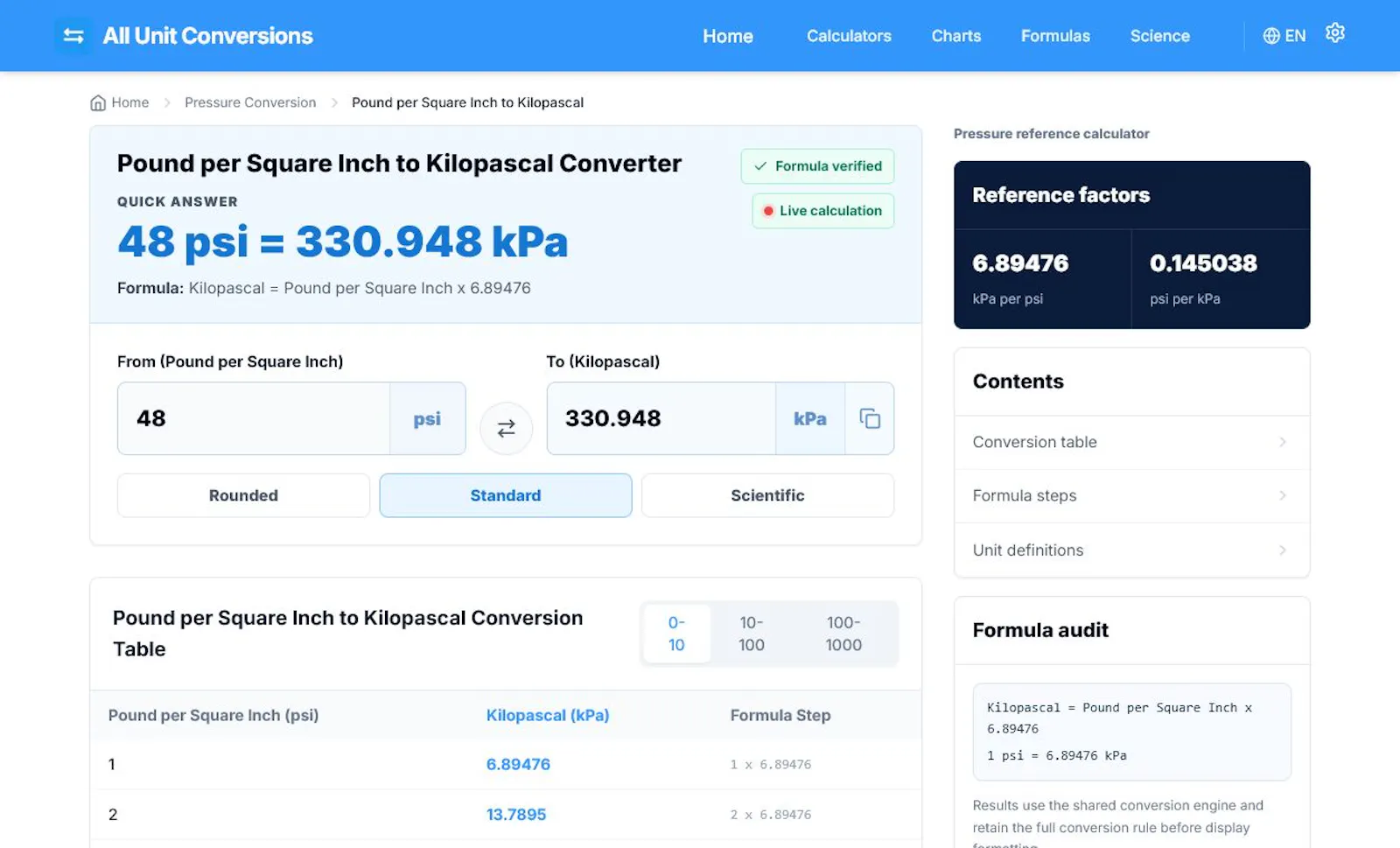Expand the Conversion table chevron
1400x848 pixels.
point(1283,442)
